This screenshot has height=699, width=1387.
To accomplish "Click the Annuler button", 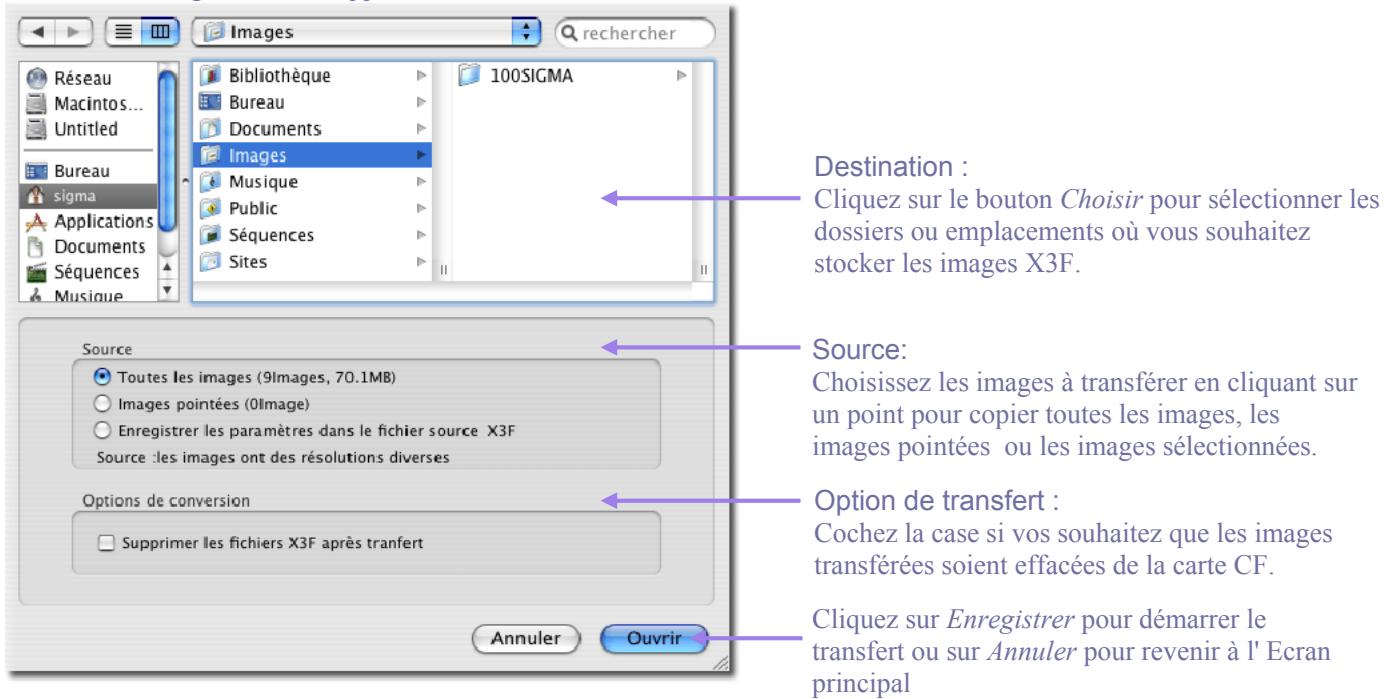I will pyautogui.click(x=527, y=637).
